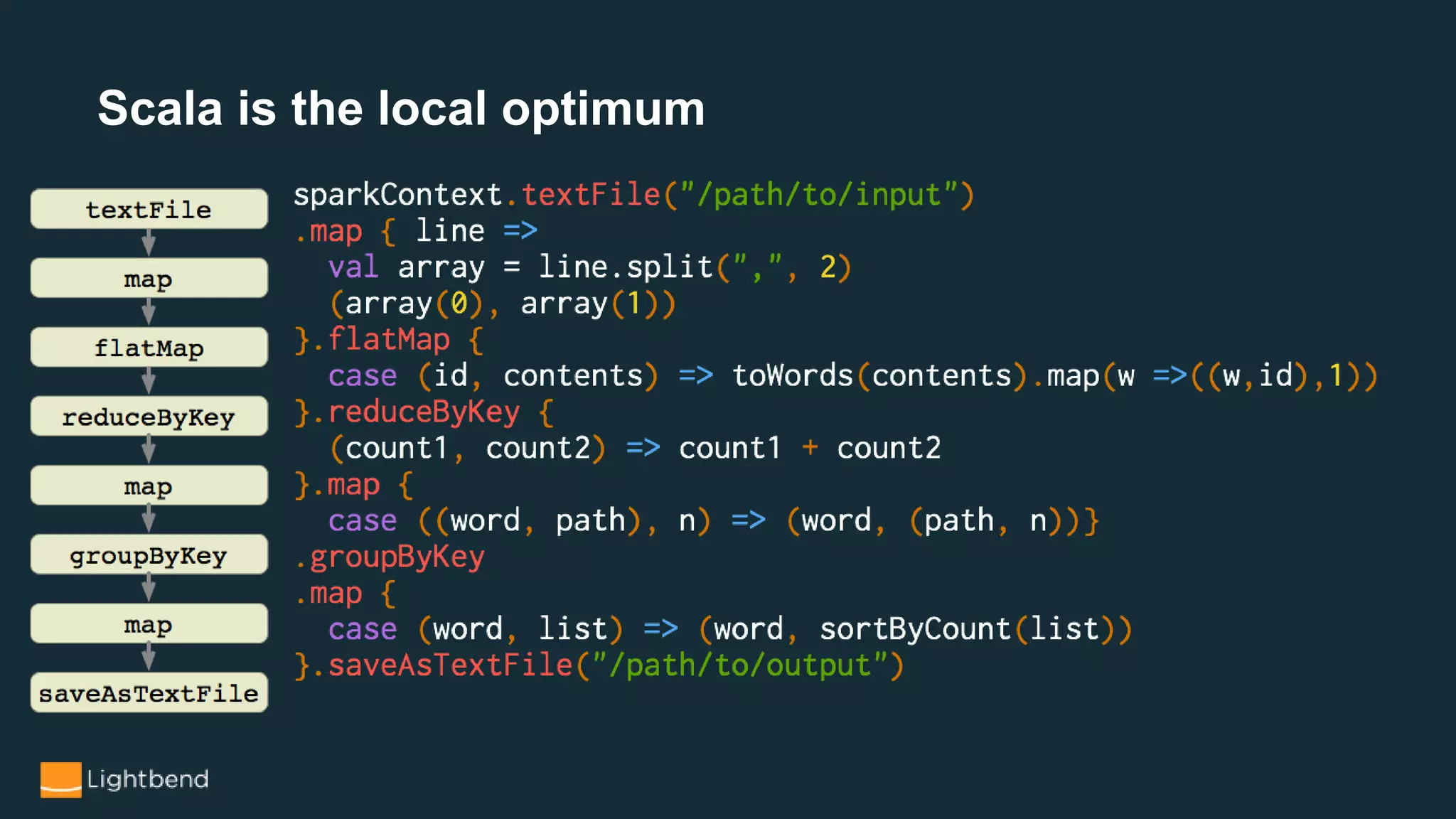The width and height of the screenshot is (1456, 819).
Task: Select the saveAsTextFile diagram box
Action: (x=149, y=693)
